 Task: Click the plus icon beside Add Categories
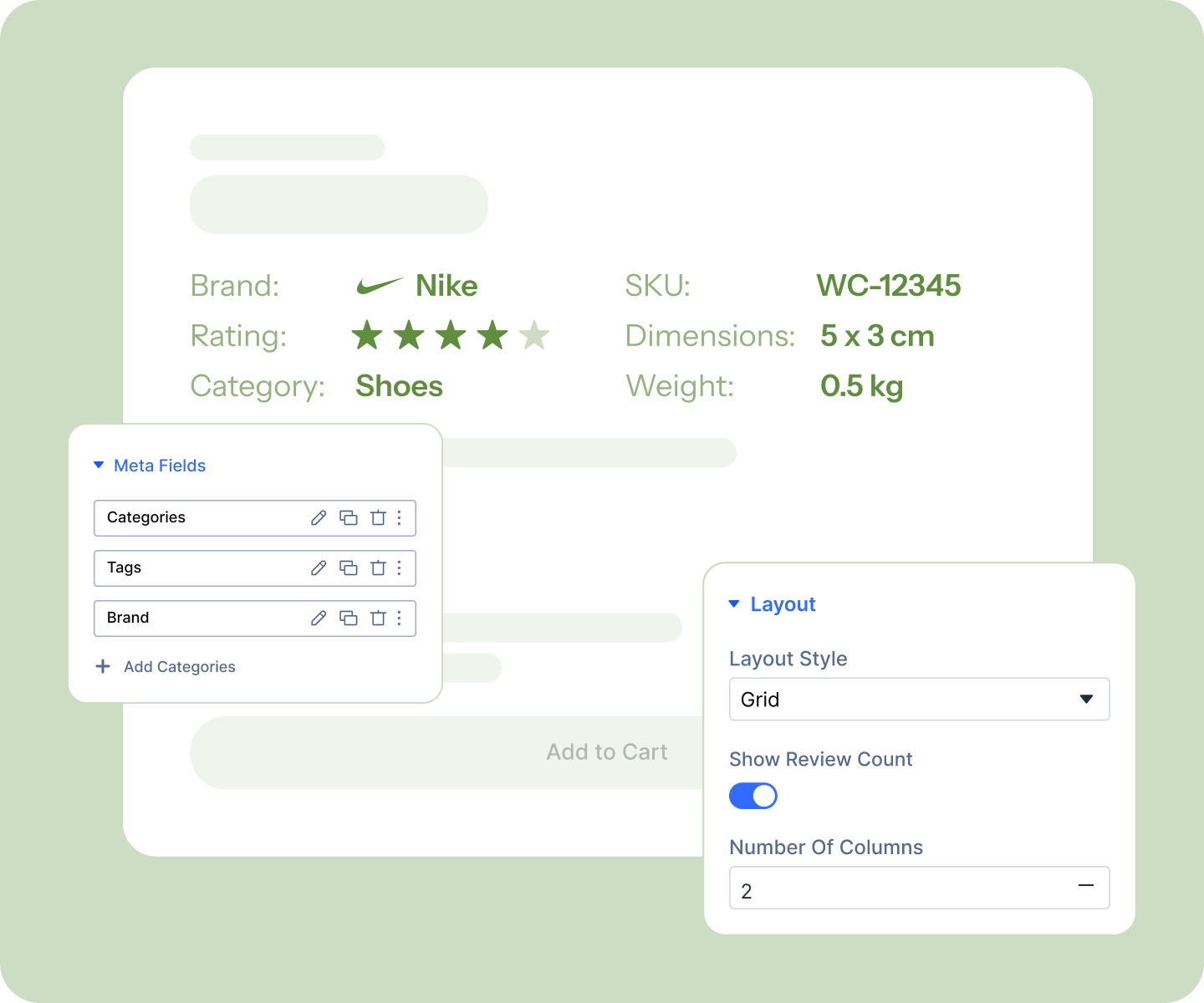[x=103, y=666]
